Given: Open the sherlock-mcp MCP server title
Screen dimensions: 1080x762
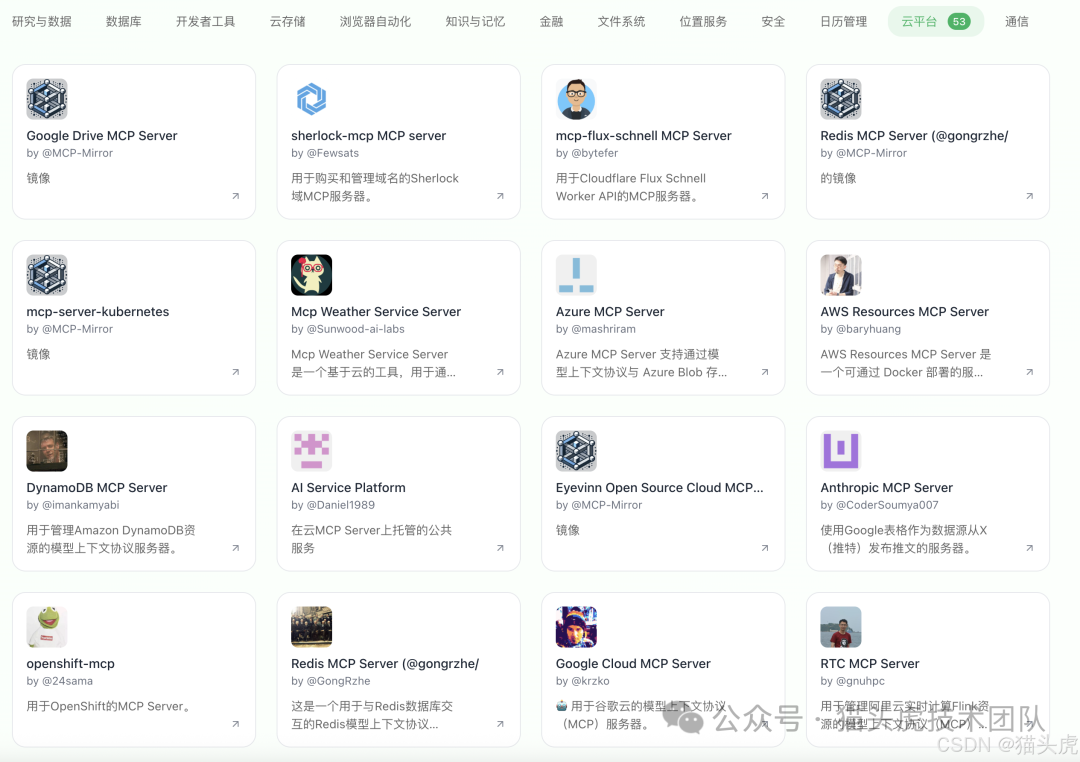Looking at the screenshot, I should [368, 136].
